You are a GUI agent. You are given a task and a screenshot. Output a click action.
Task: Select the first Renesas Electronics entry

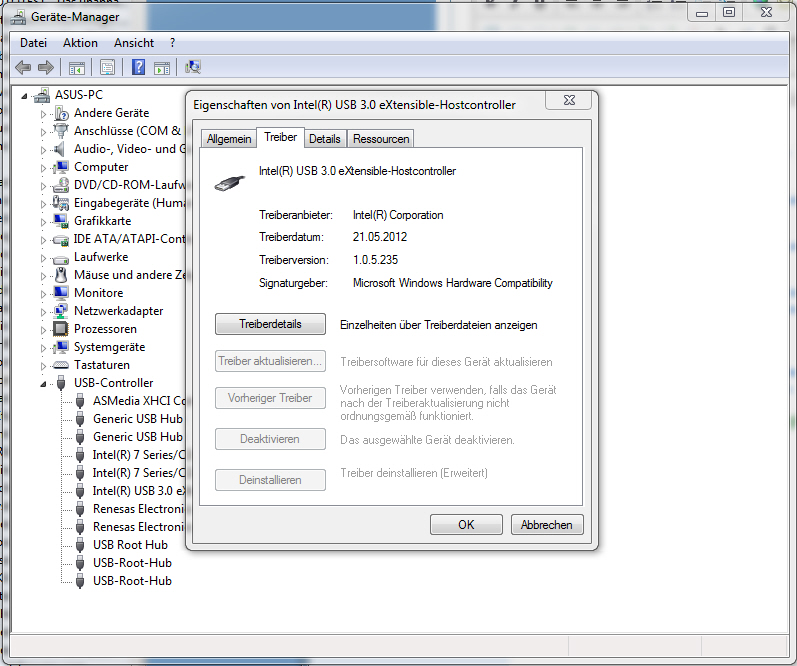pos(138,509)
